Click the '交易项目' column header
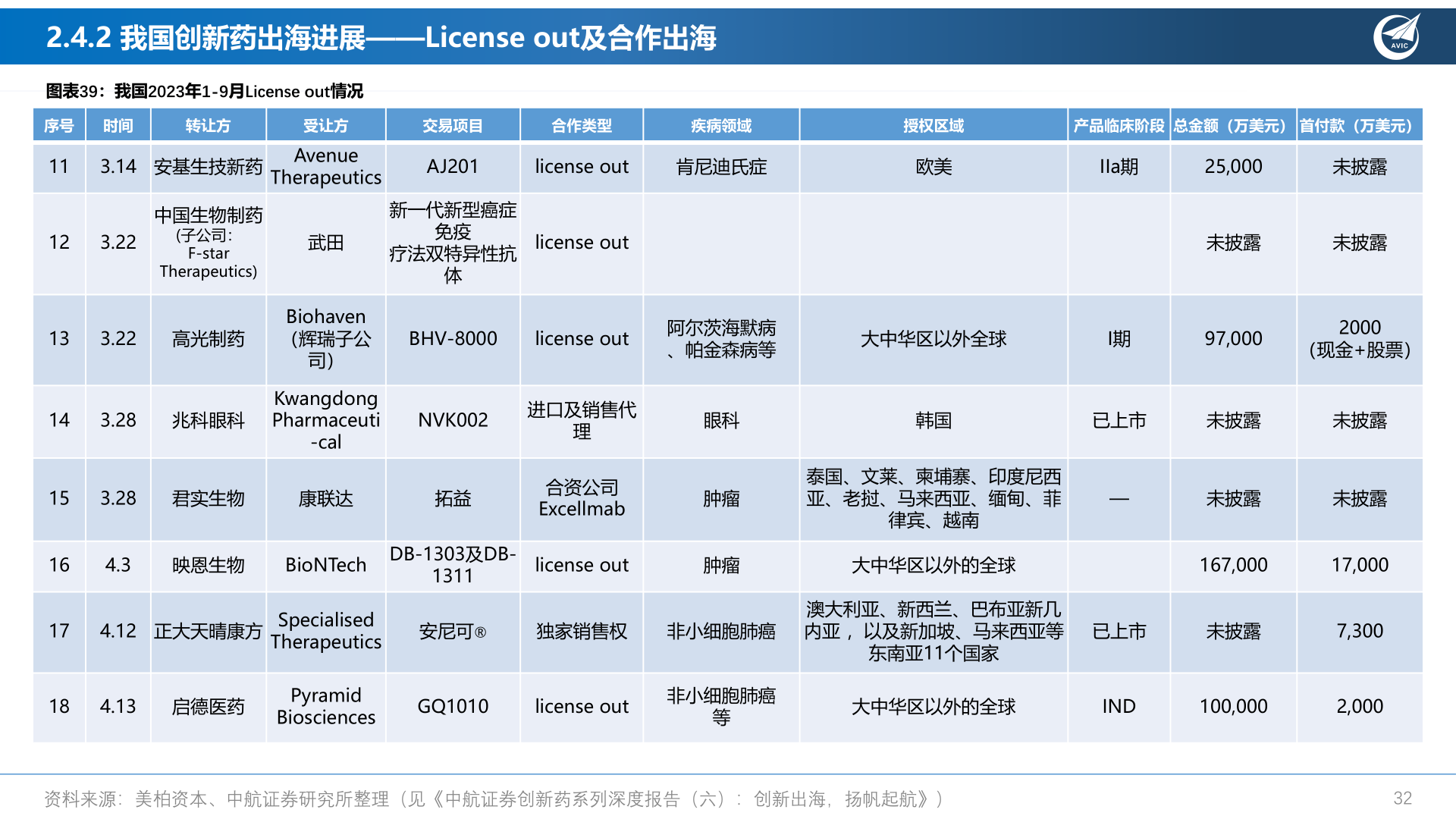 pyautogui.click(x=453, y=125)
